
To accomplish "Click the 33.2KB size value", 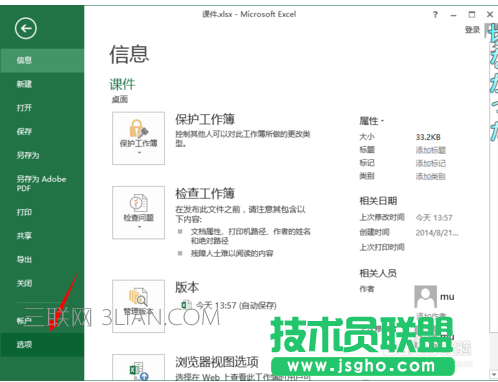I will [428, 137].
